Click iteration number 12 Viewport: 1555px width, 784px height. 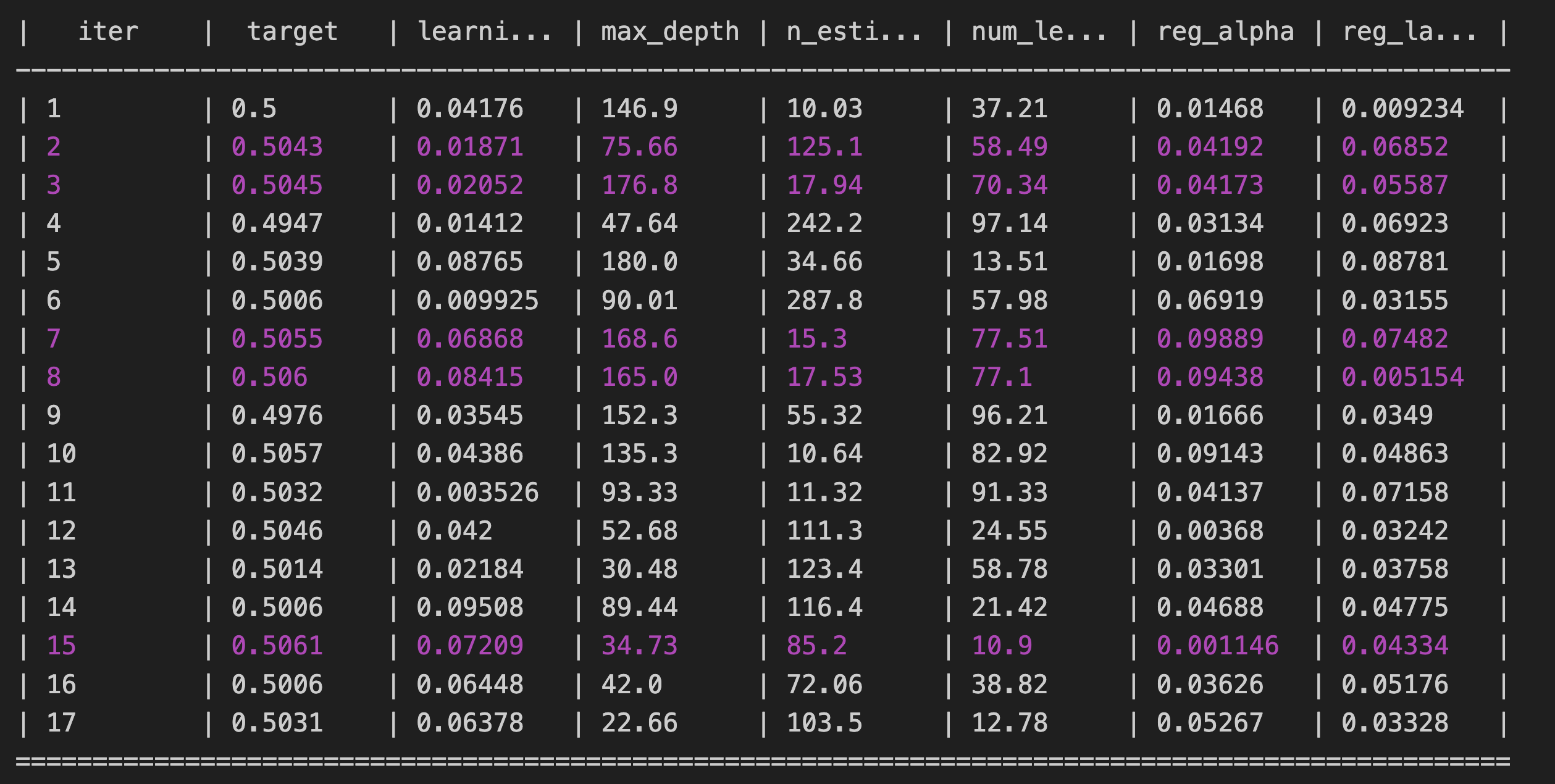pos(62,531)
